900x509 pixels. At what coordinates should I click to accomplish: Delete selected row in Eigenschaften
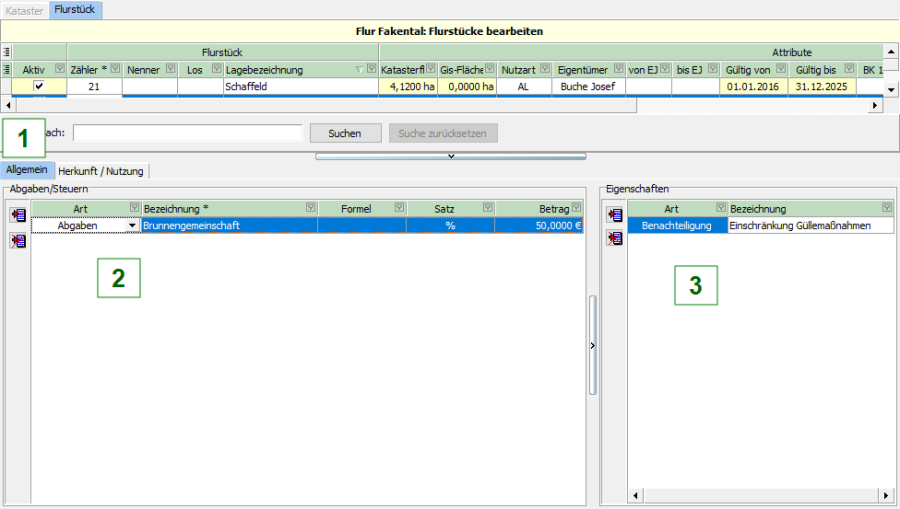614,238
